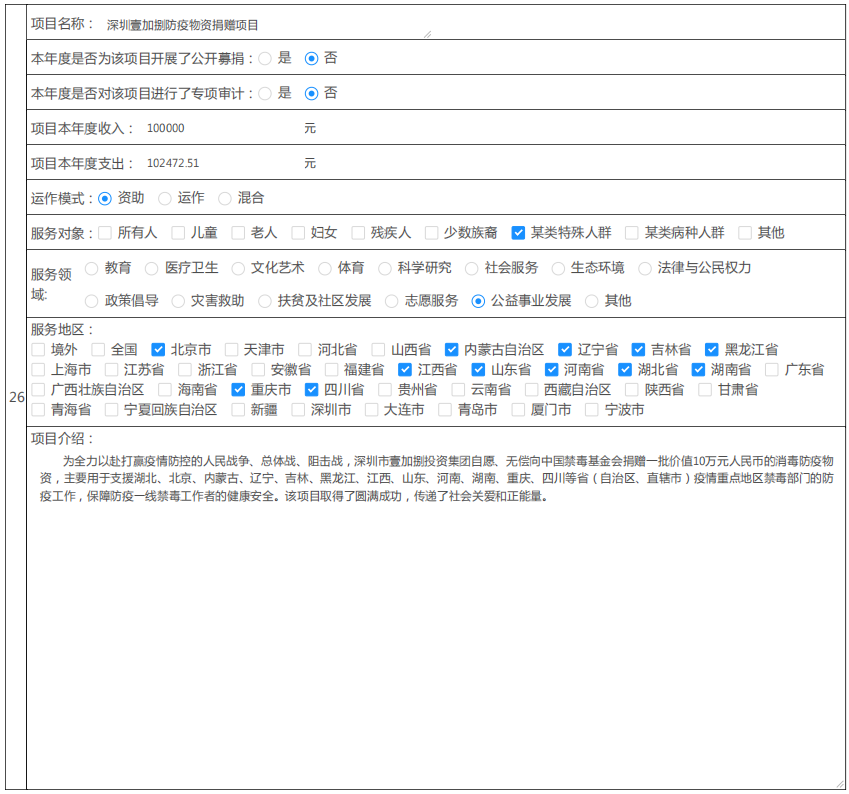This screenshot has width=849, height=794.
Task: Choose 运作 as the 运作模式
Action: coord(165,199)
